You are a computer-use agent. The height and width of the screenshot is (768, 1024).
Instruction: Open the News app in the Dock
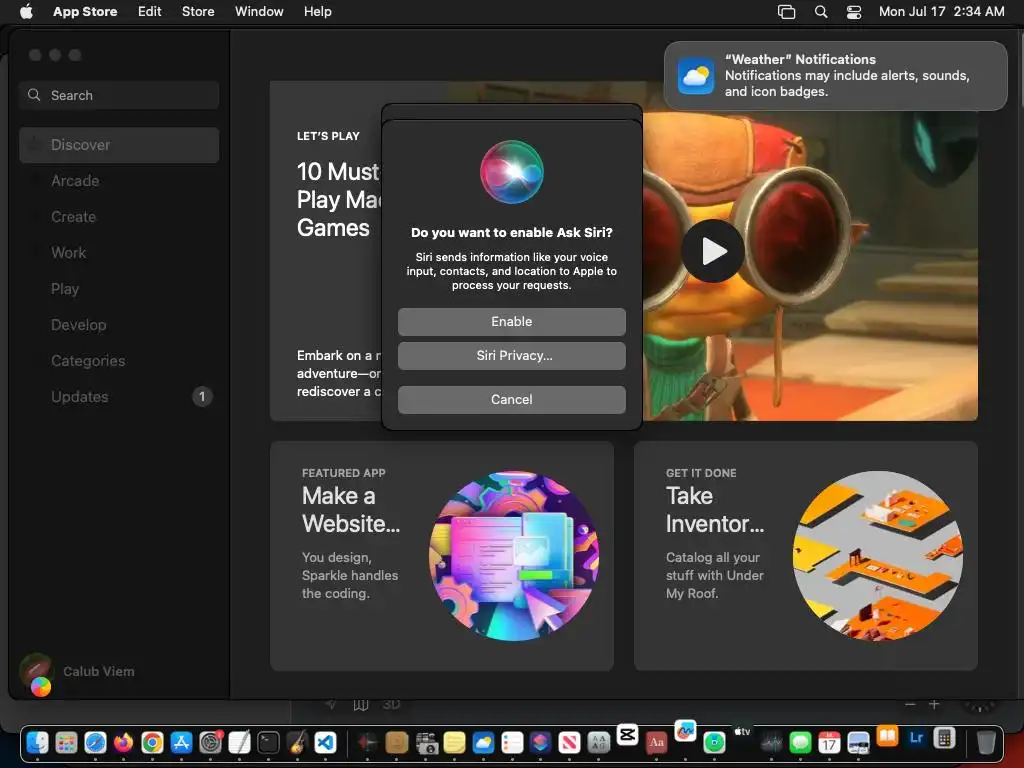tap(569, 743)
